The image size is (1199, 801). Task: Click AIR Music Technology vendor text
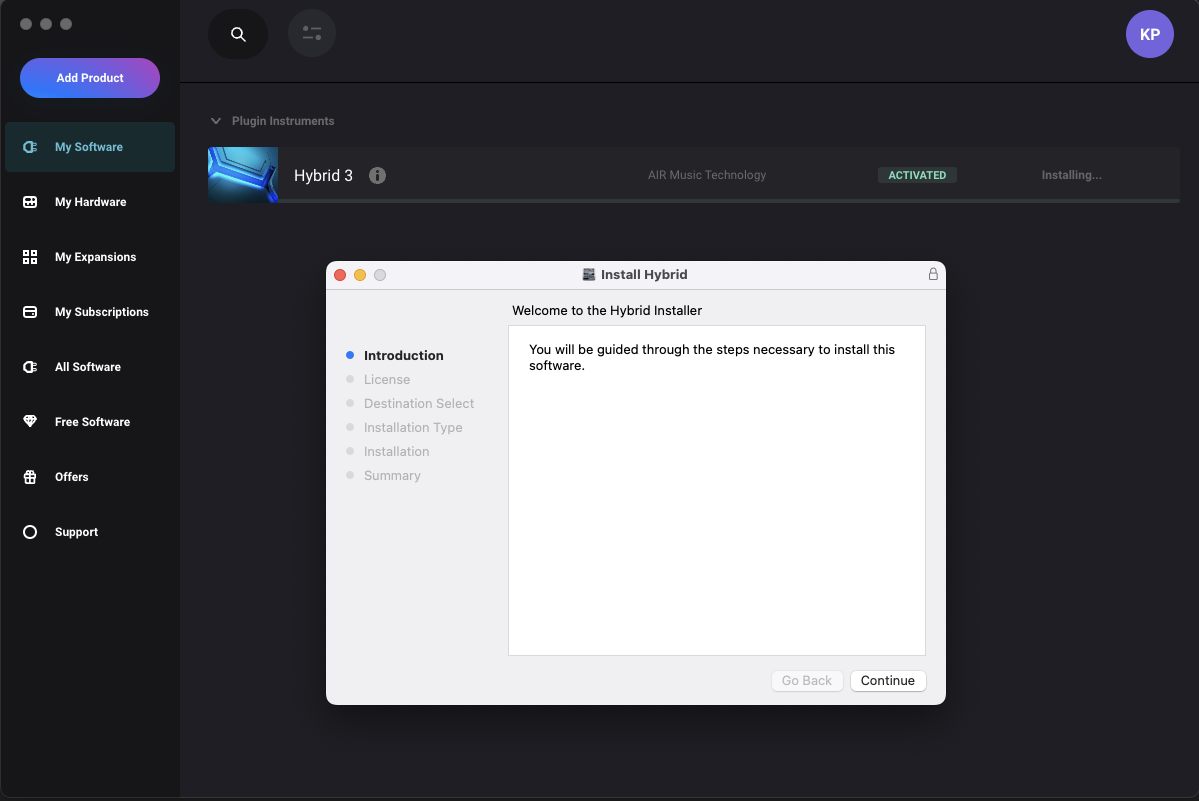click(x=707, y=175)
